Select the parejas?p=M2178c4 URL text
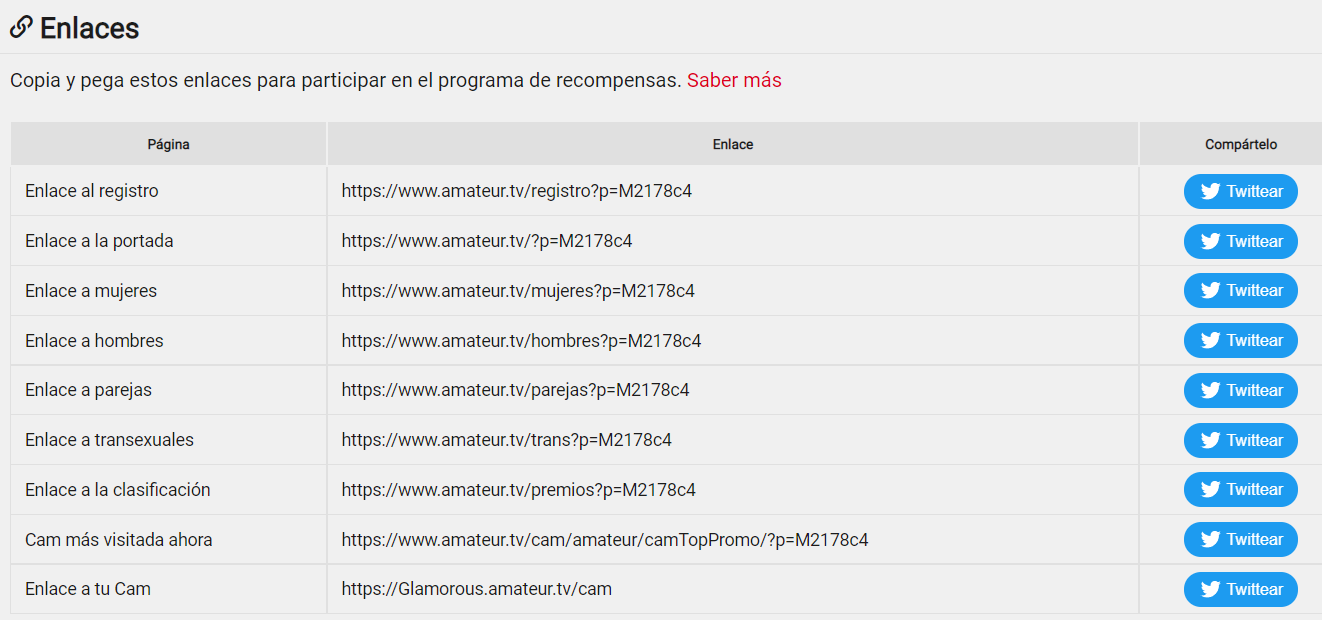Screen dimensions: 1322x620 pos(515,390)
